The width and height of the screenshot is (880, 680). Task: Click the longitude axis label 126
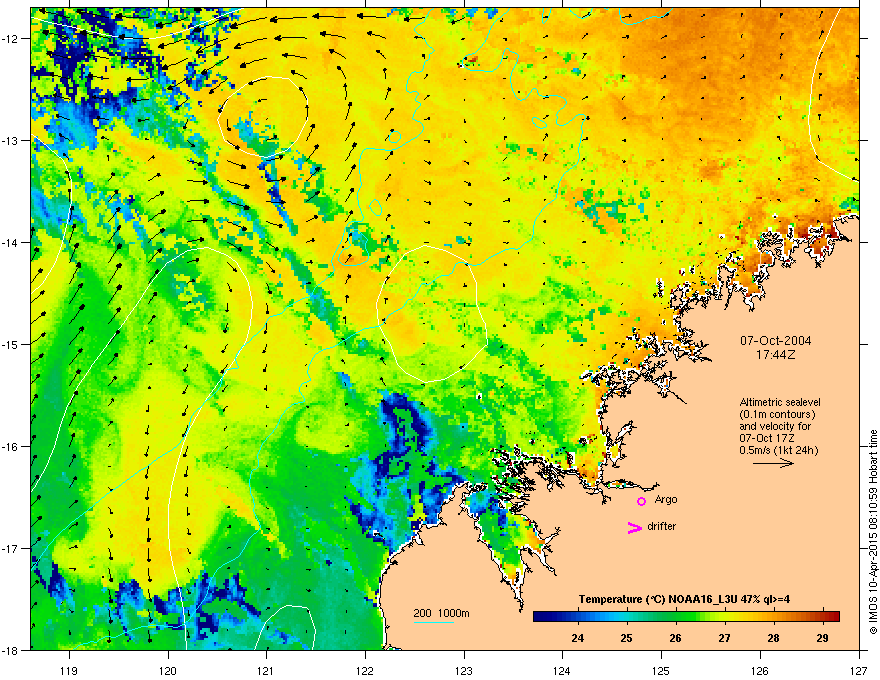click(760, 670)
